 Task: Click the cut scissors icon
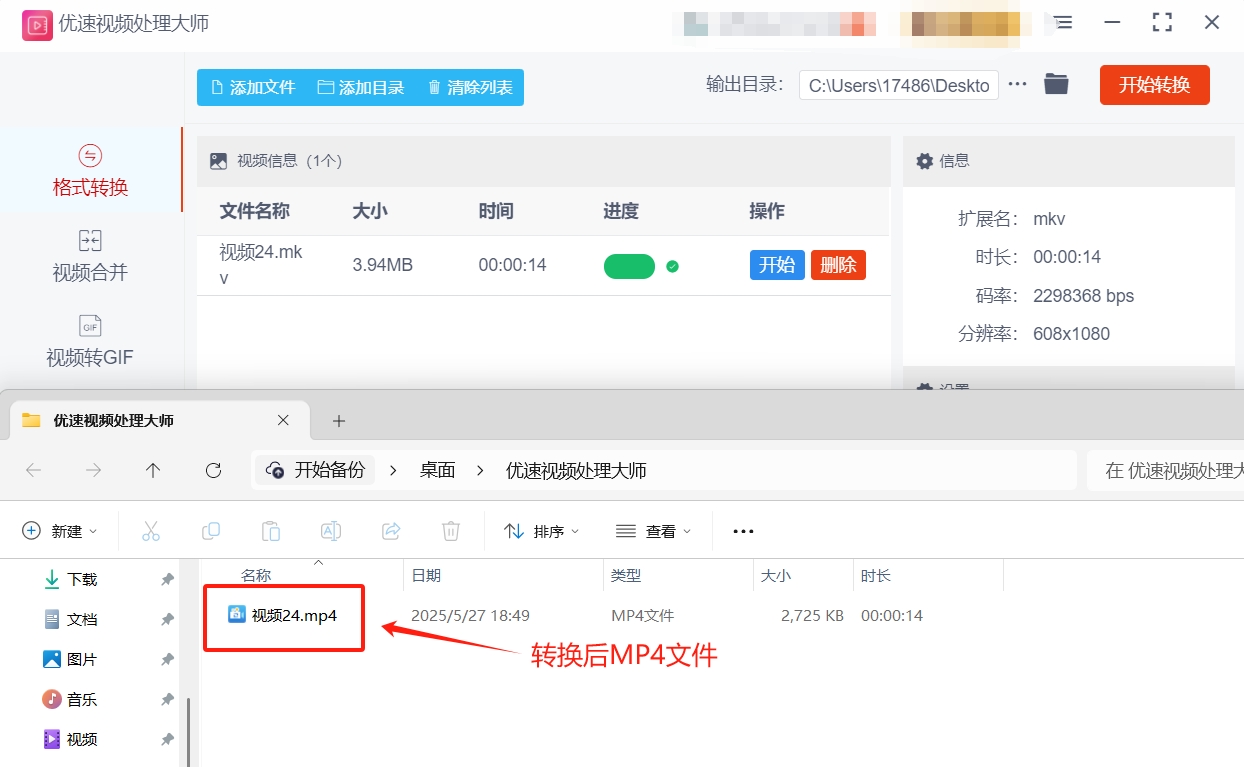[151, 531]
